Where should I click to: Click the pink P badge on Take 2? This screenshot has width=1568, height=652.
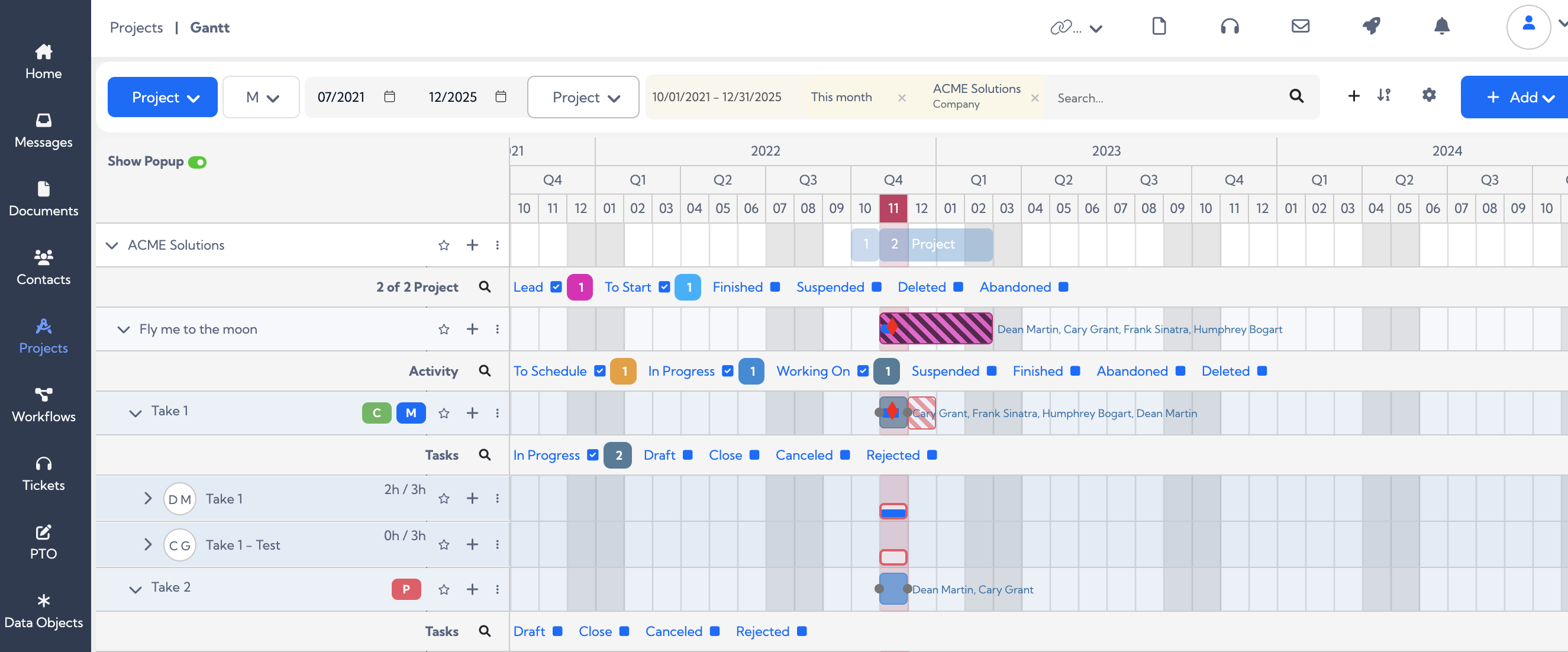(x=405, y=589)
